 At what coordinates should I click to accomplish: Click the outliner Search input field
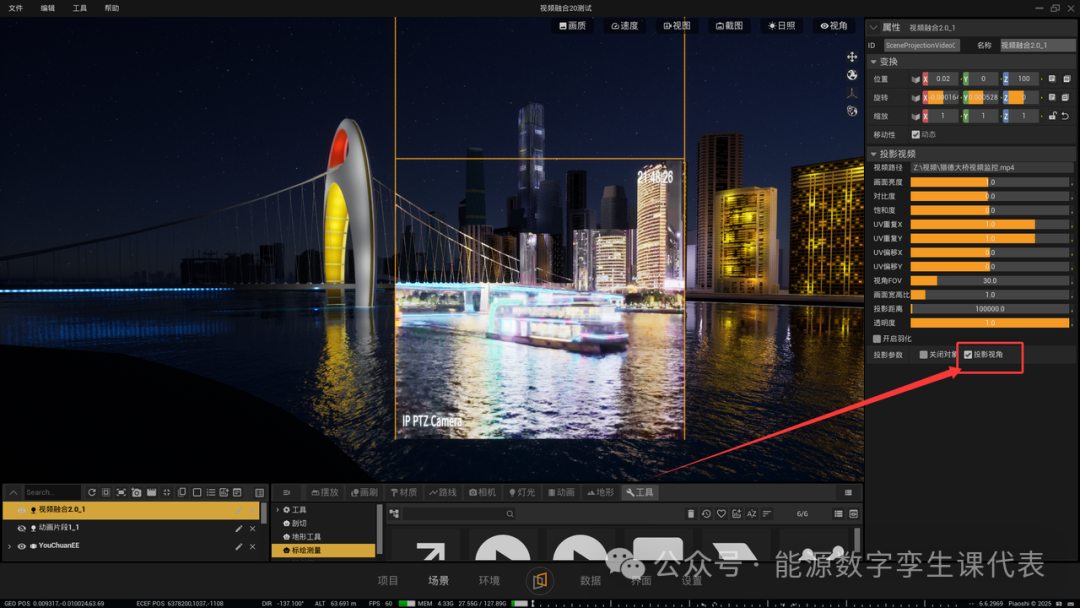click(x=52, y=492)
